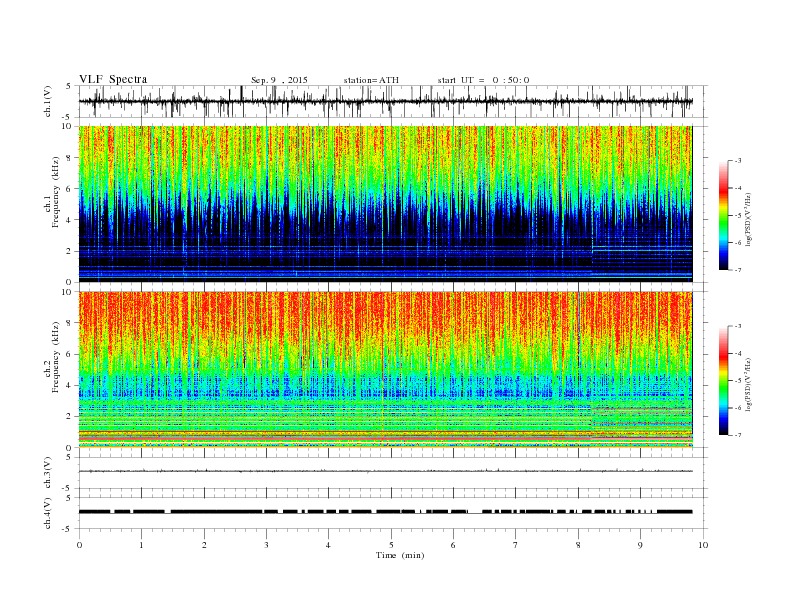Click the "VLF Spectra" plot title
This screenshot has width=792, height=612.
coord(113,79)
